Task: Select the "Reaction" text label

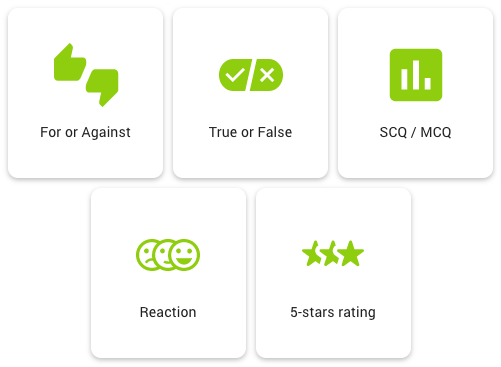Action: pyautogui.click(x=168, y=312)
